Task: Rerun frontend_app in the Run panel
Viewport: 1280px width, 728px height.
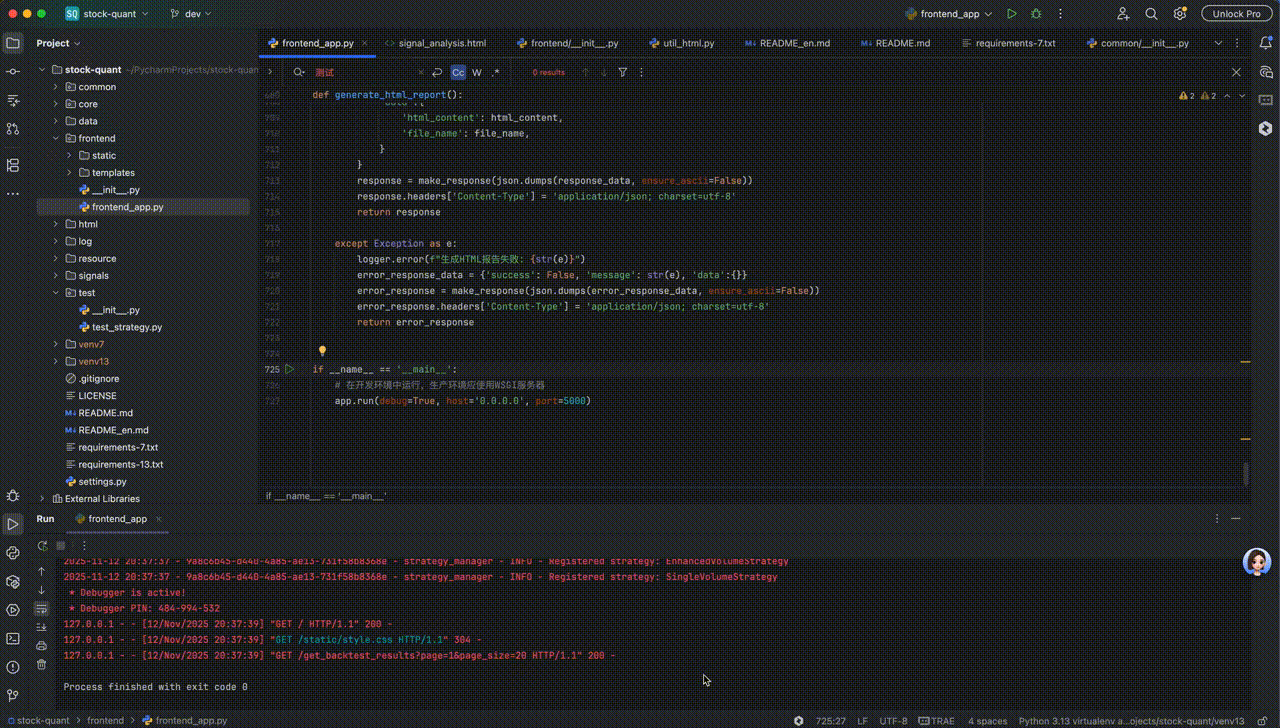Action: pyautogui.click(x=42, y=546)
